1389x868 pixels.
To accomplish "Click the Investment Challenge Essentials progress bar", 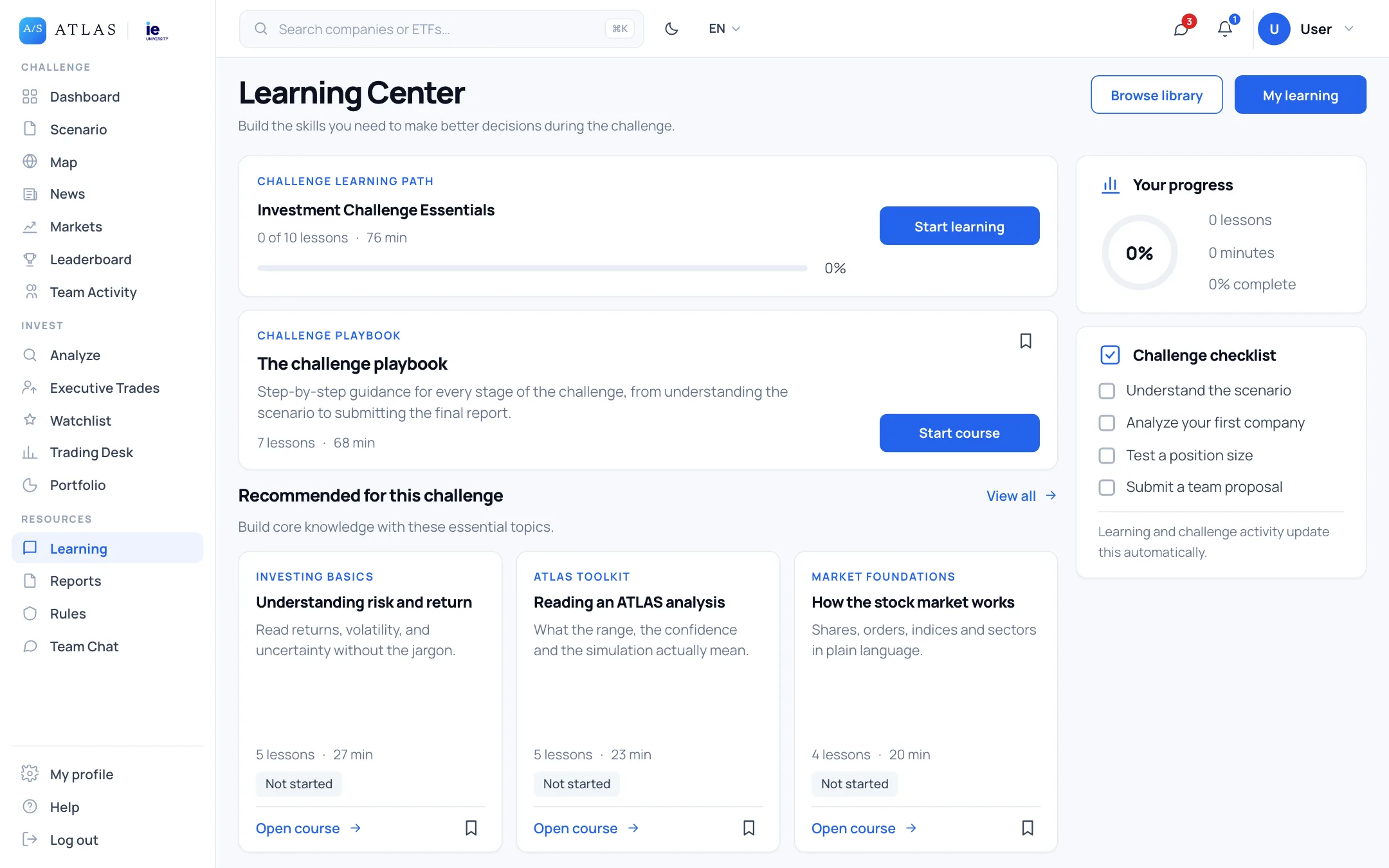I will [532, 268].
